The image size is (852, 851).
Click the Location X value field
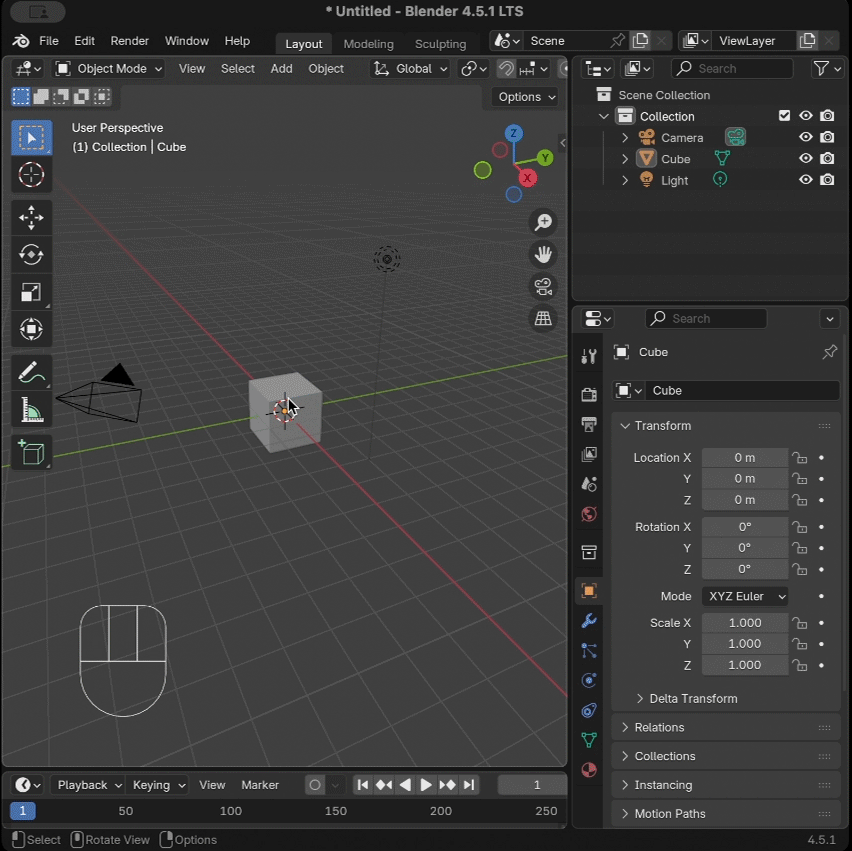pyautogui.click(x=745, y=458)
